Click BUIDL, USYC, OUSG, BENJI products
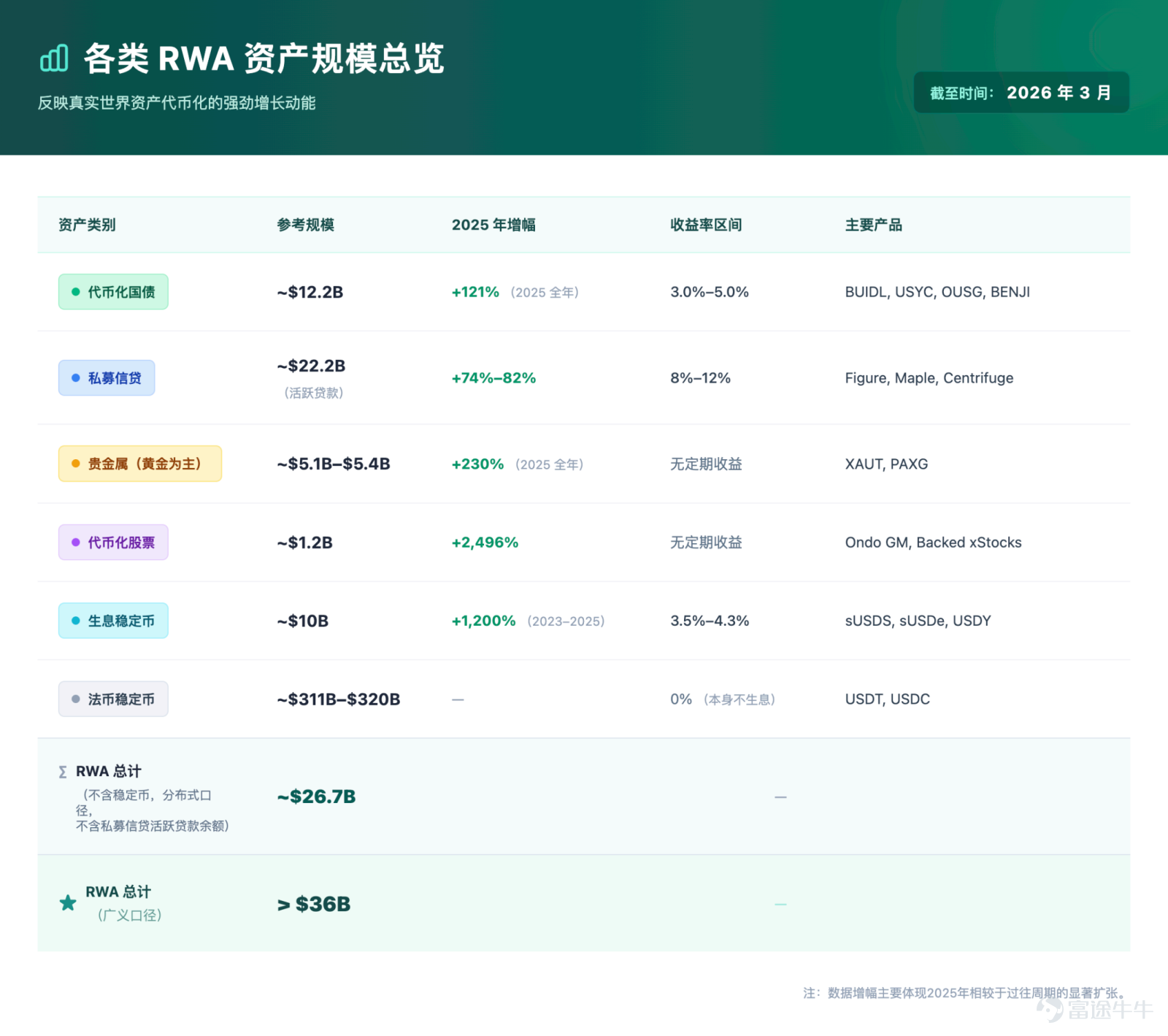This screenshot has height=1036, width=1168. [x=937, y=292]
